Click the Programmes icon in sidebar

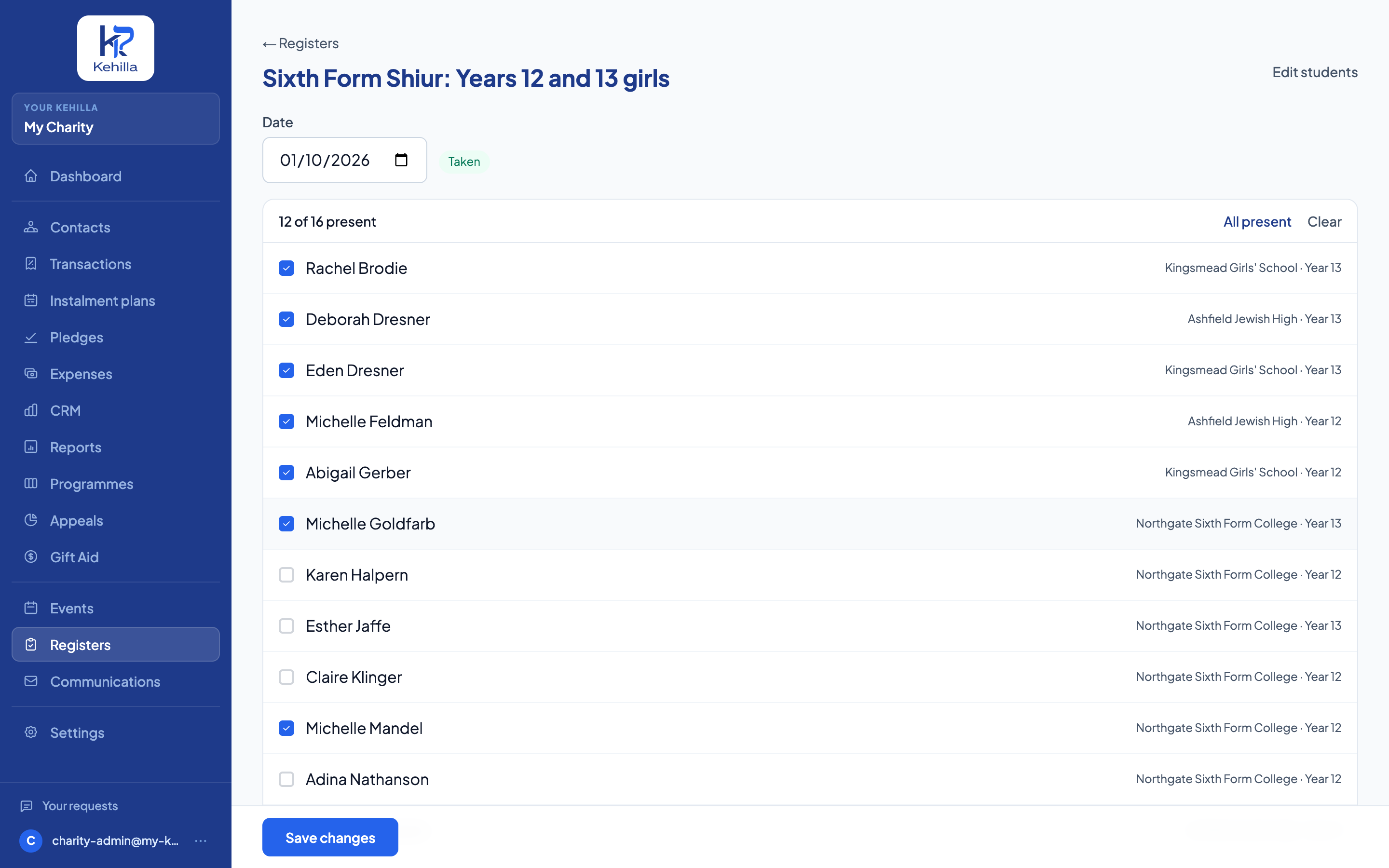coord(31,483)
